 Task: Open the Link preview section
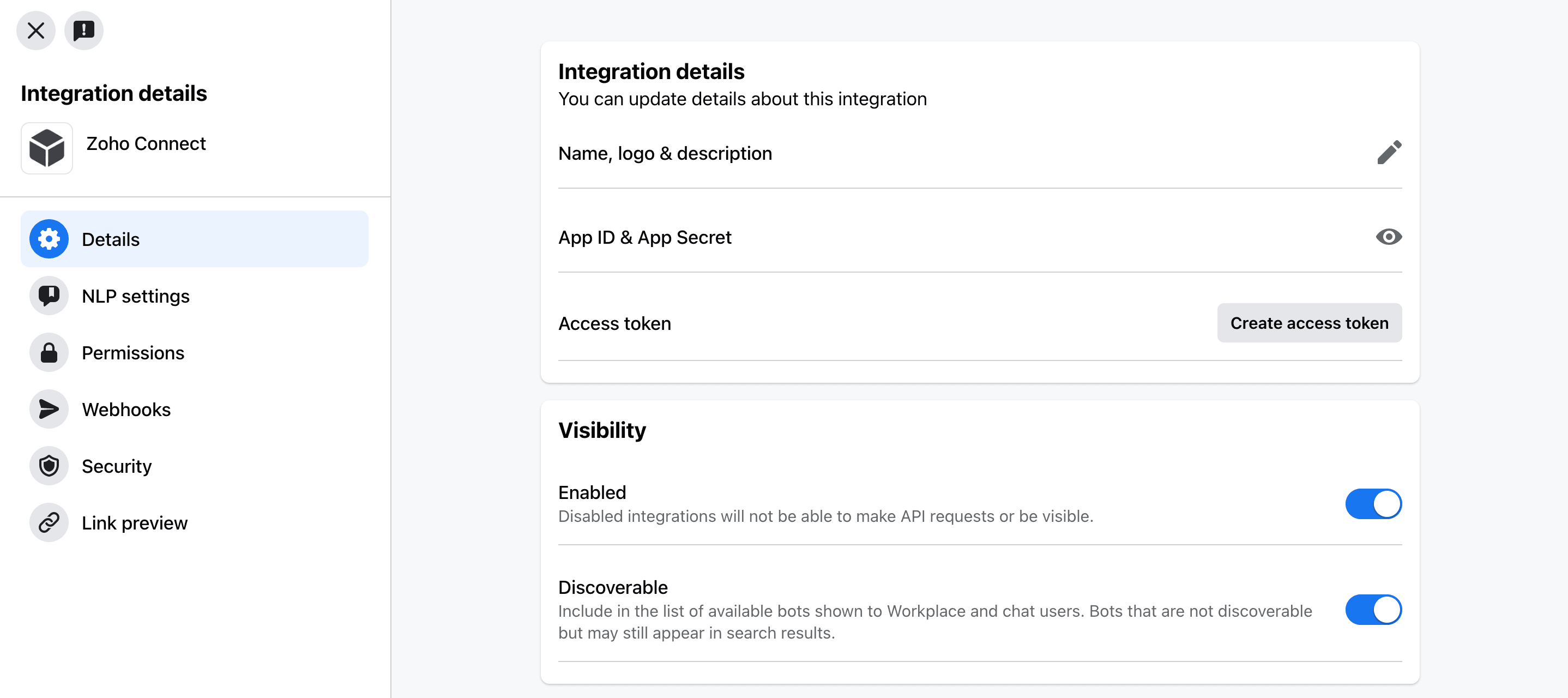(135, 522)
